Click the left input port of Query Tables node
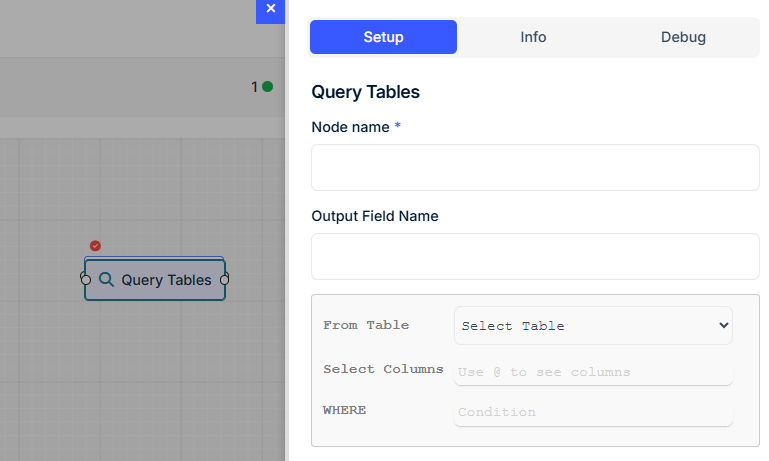The width and height of the screenshot is (769, 461). pyautogui.click(x=85, y=280)
